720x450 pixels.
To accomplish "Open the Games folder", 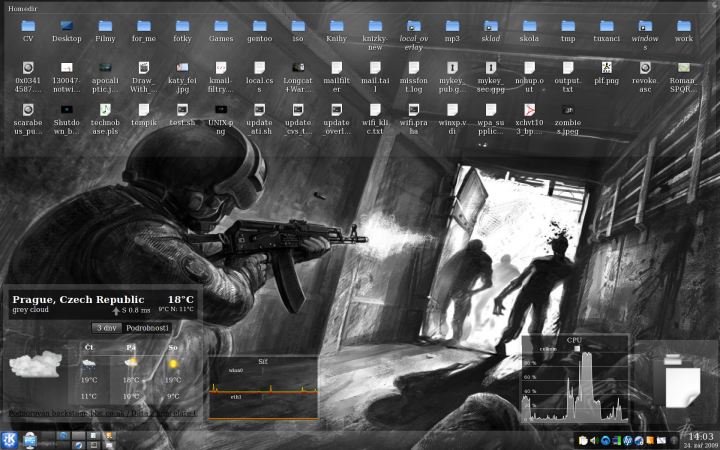I will 221,25.
